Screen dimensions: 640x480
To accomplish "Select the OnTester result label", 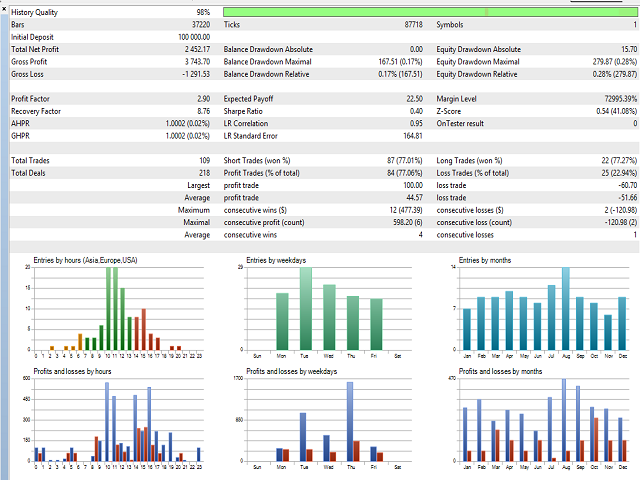I will (x=460, y=123).
